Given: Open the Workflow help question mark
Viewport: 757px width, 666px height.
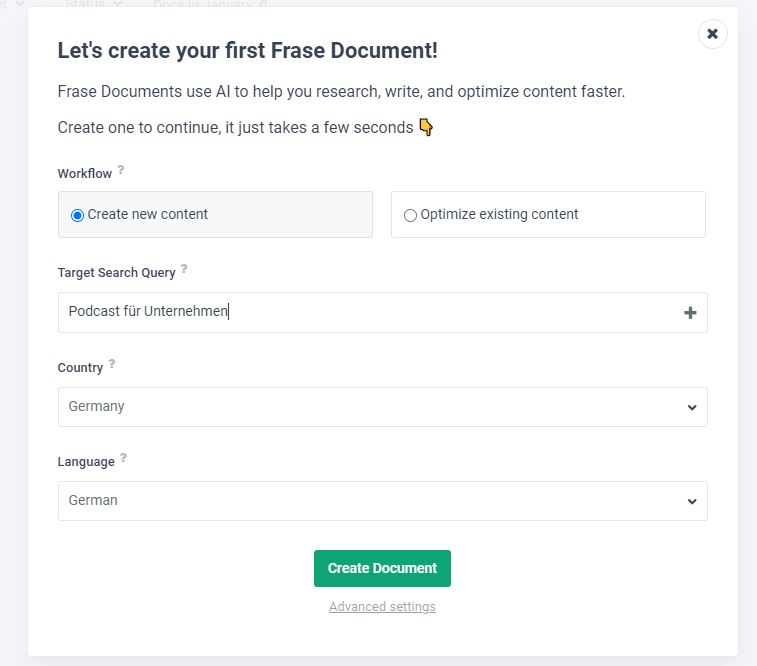Looking at the screenshot, I should 121,170.
